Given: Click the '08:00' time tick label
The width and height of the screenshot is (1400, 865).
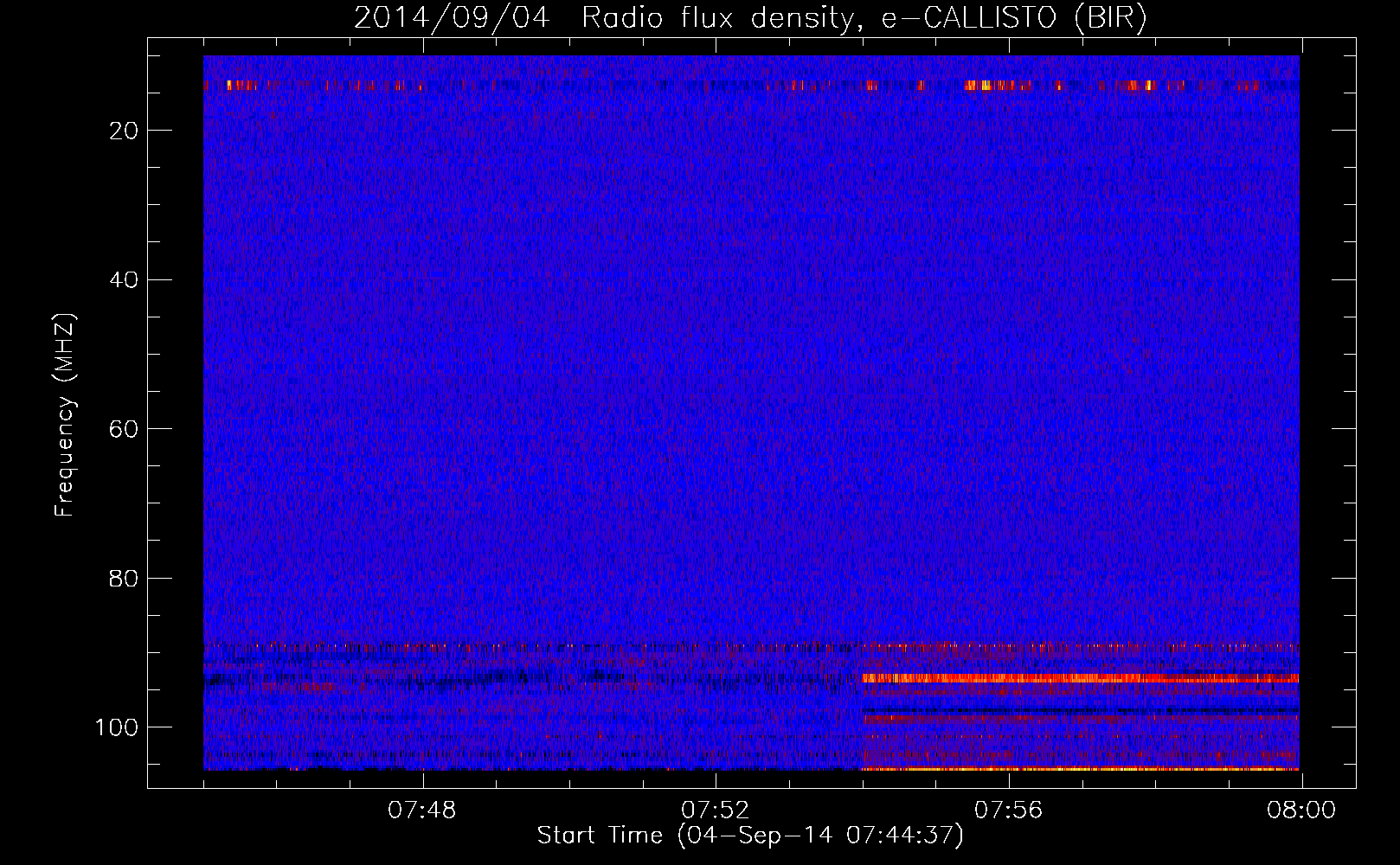Looking at the screenshot, I should [x=1301, y=811].
